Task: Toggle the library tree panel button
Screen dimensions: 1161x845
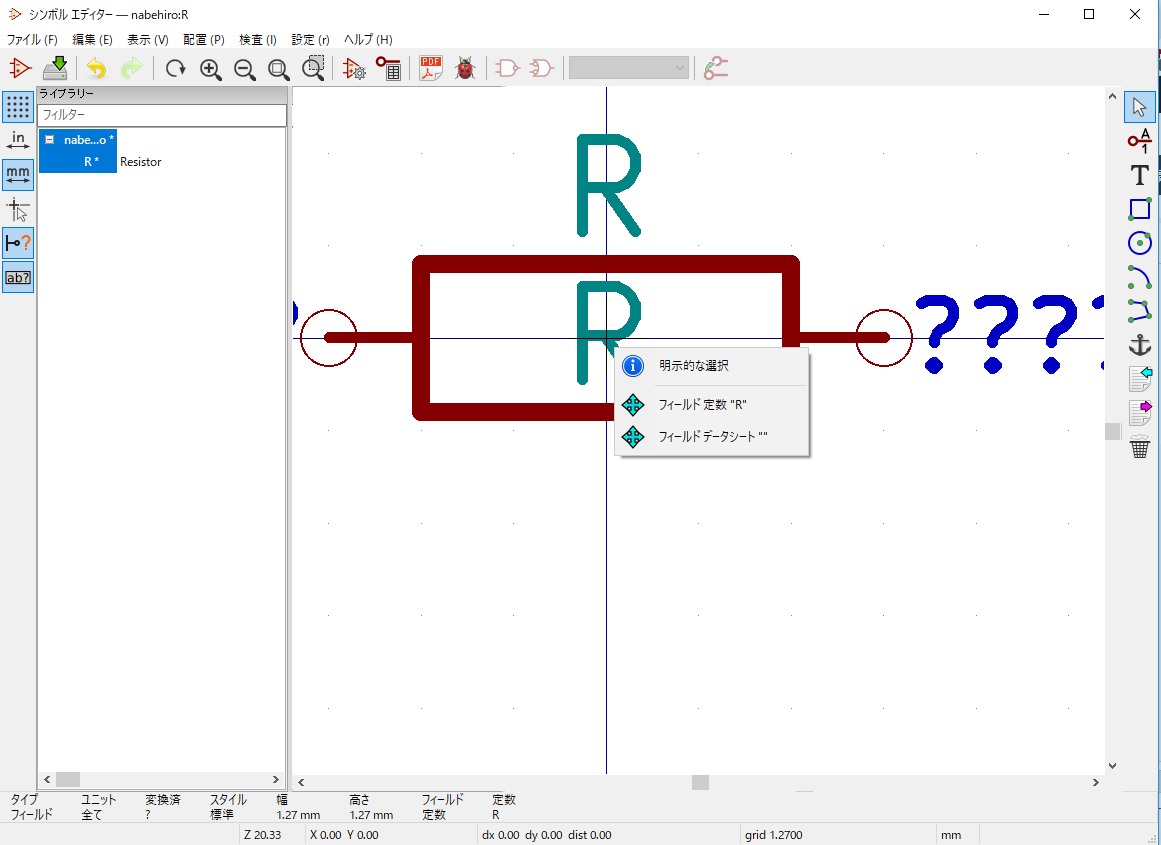Action: [x=18, y=278]
